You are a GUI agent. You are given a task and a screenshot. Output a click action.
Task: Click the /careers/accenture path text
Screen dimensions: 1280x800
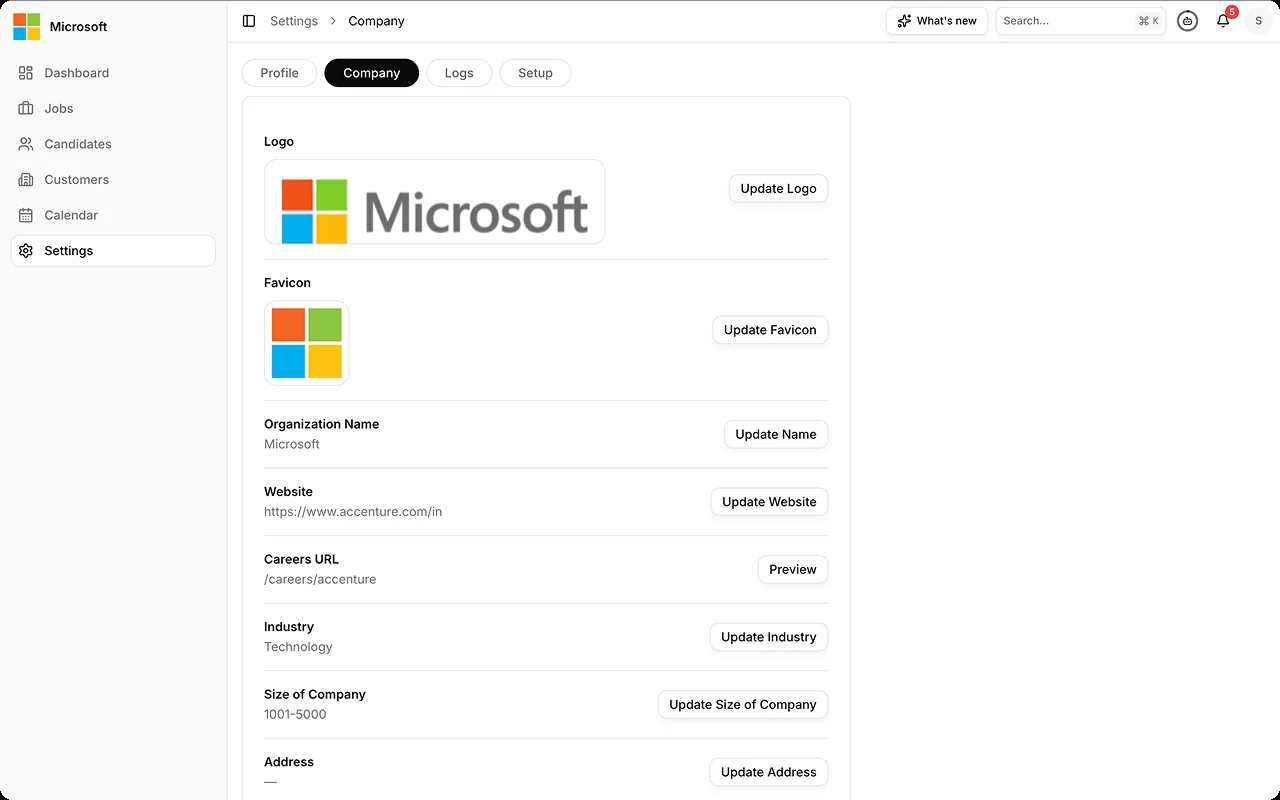point(320,579)
